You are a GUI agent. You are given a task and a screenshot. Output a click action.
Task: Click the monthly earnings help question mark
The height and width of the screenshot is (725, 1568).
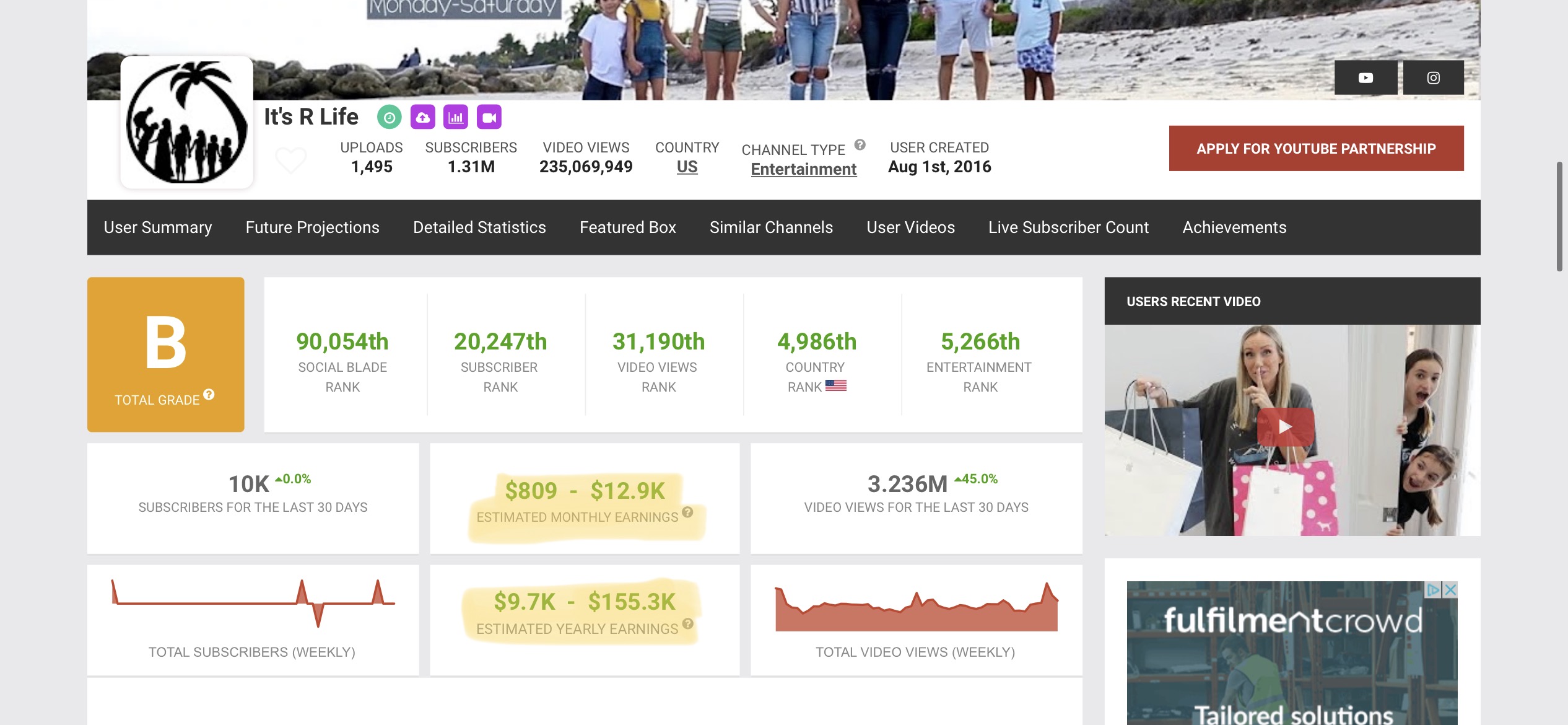coord(687,512)
